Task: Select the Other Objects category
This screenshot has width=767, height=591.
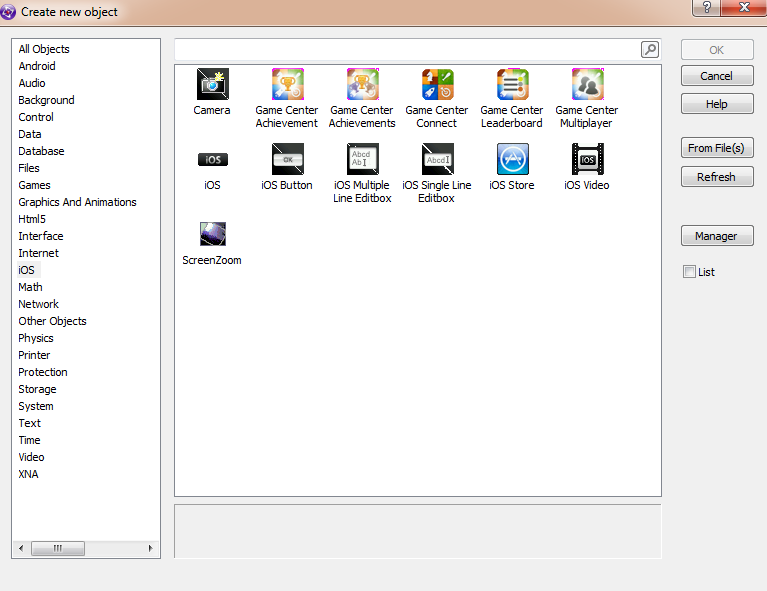Action: click(52, 321)
